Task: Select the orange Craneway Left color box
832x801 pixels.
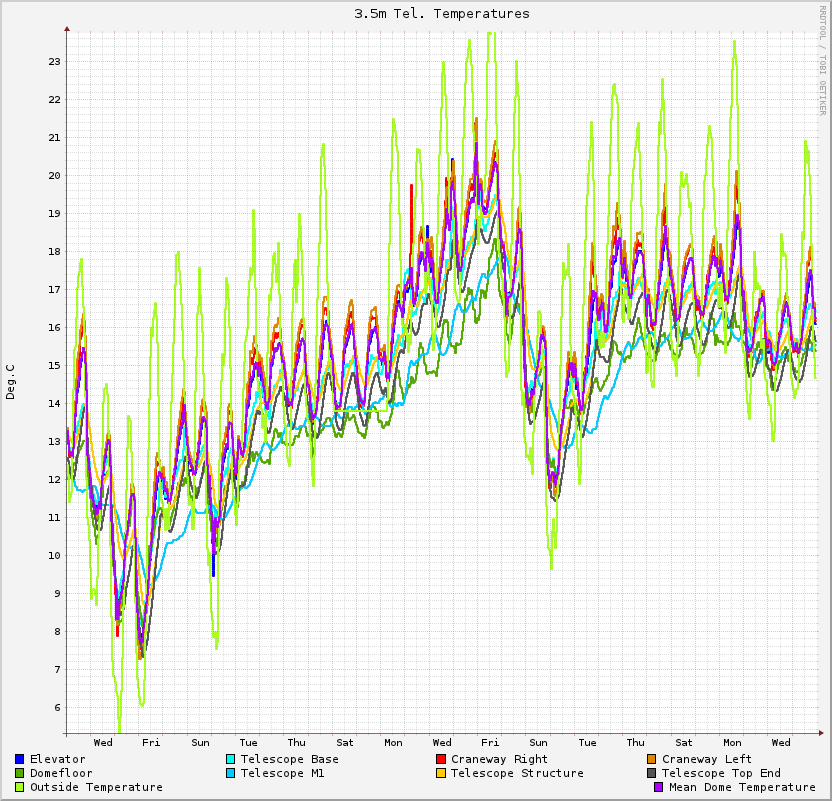Action: [651, 759]
